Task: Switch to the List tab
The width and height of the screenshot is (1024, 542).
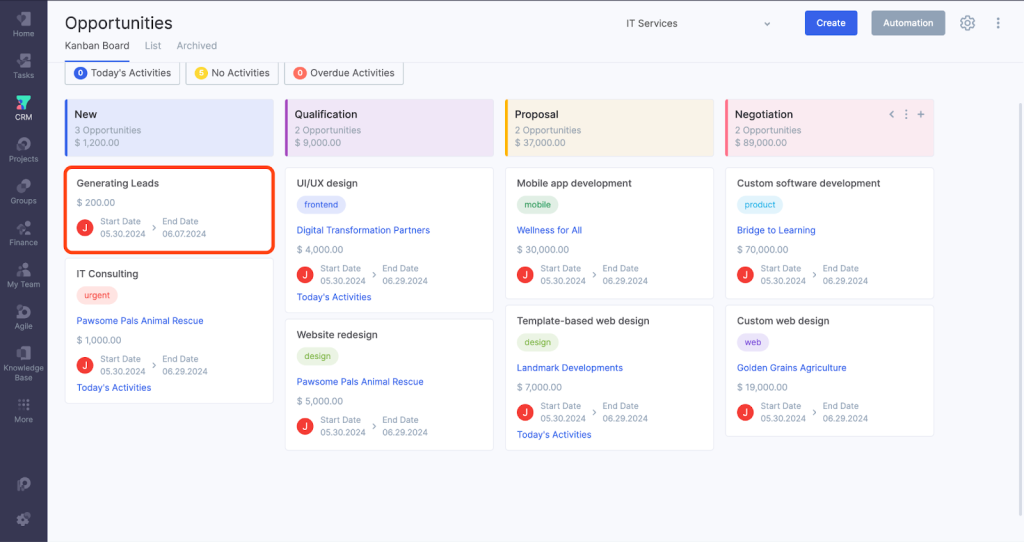Action: click(153, 46)
